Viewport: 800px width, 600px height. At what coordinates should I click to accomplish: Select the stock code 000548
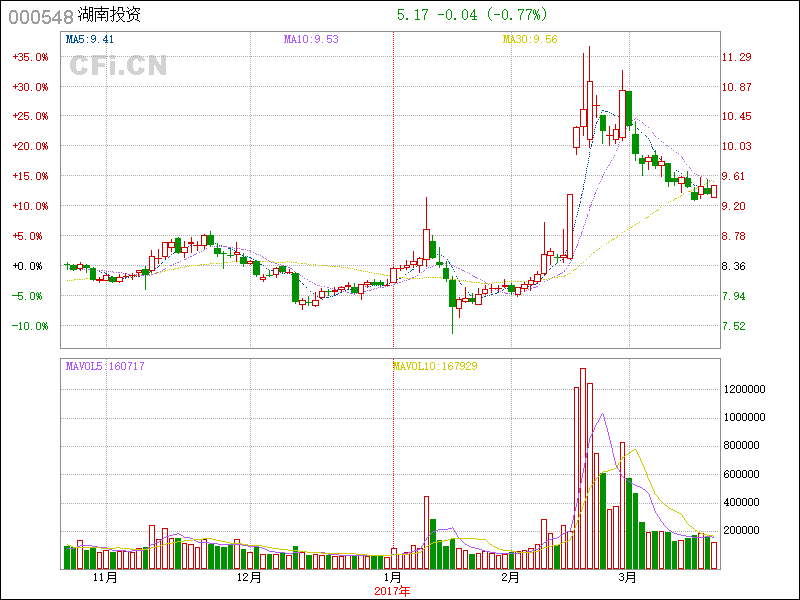[x=40, y=16]
